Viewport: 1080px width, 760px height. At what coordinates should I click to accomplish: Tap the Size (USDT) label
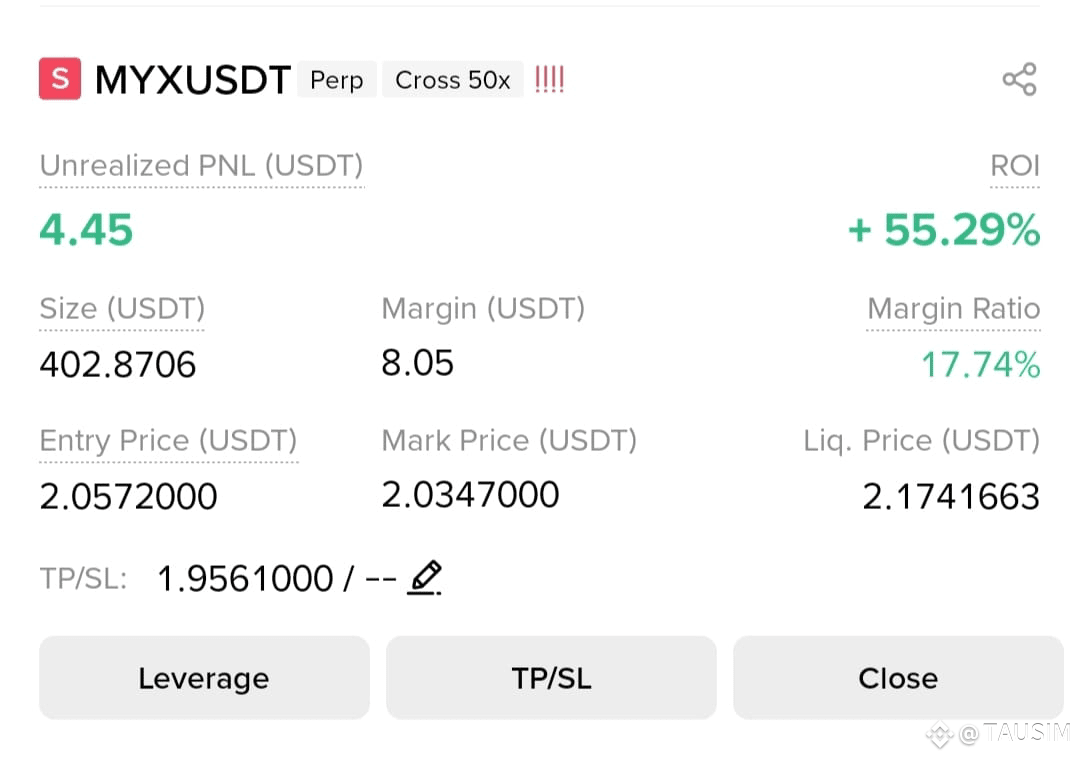pyautogui.click(x=122, y=309)
